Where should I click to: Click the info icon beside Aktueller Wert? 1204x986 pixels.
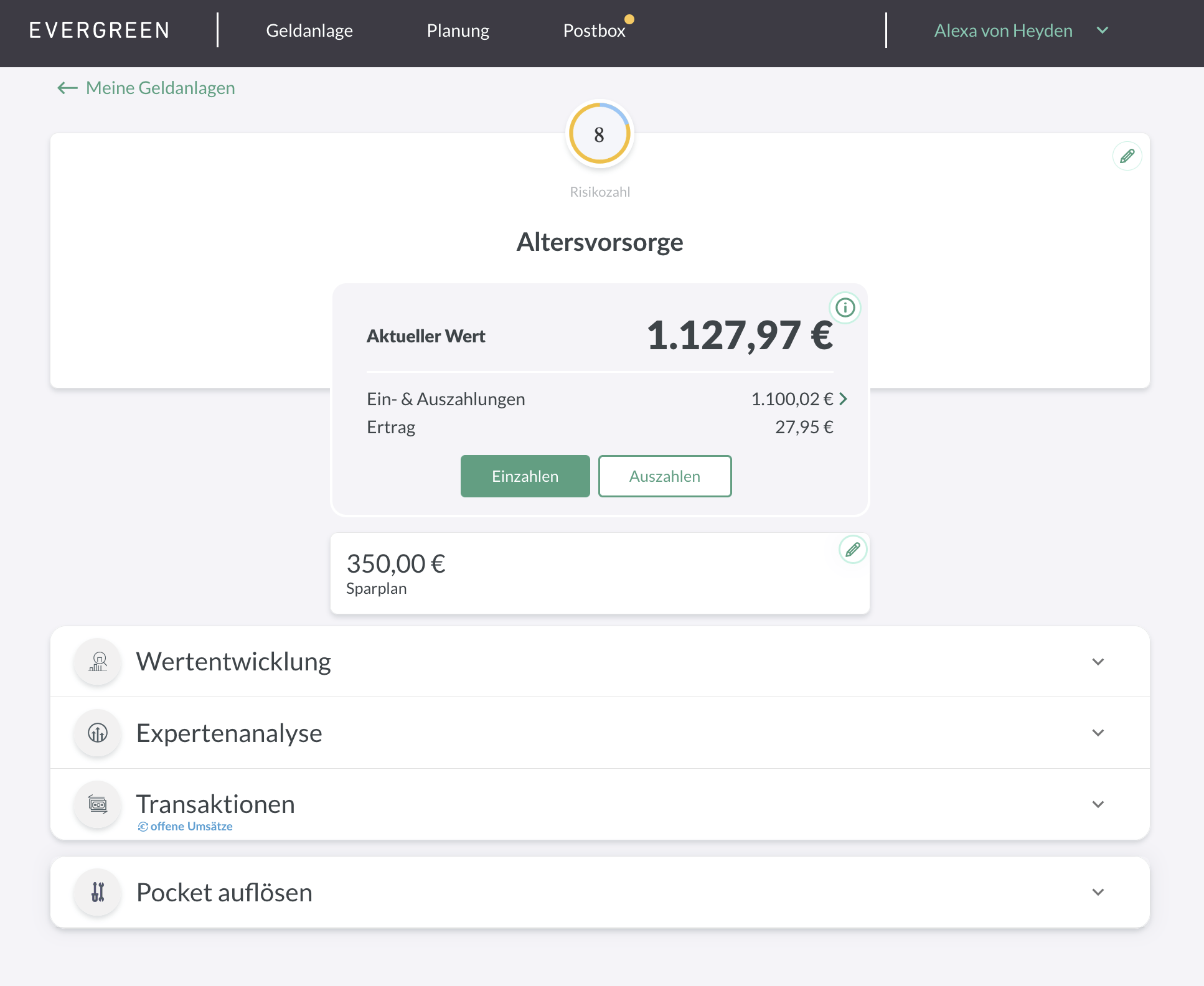845,308
